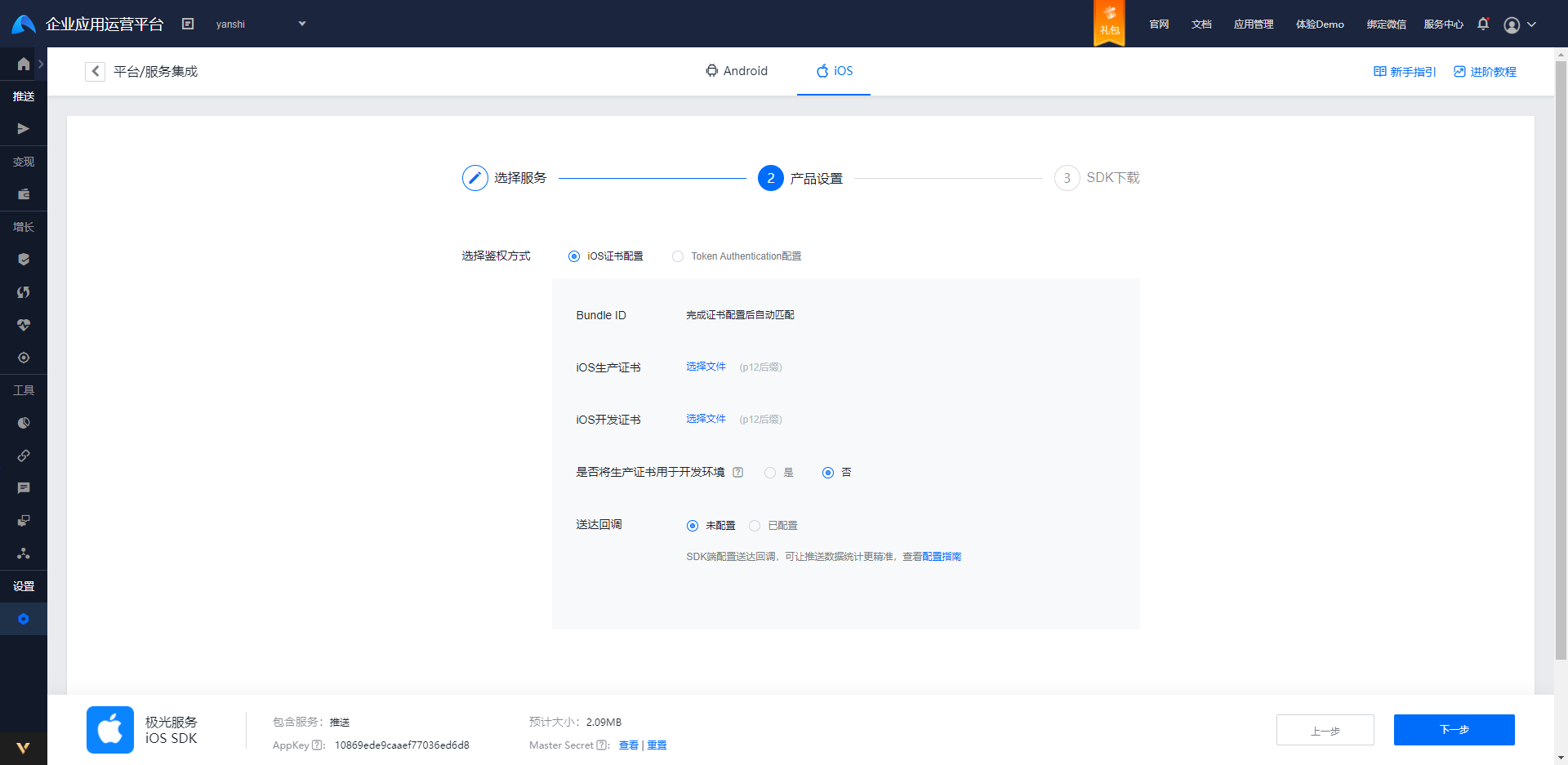
Task: Open step 1 选择服务 in the wizard
Action: [x=505, y=177]
